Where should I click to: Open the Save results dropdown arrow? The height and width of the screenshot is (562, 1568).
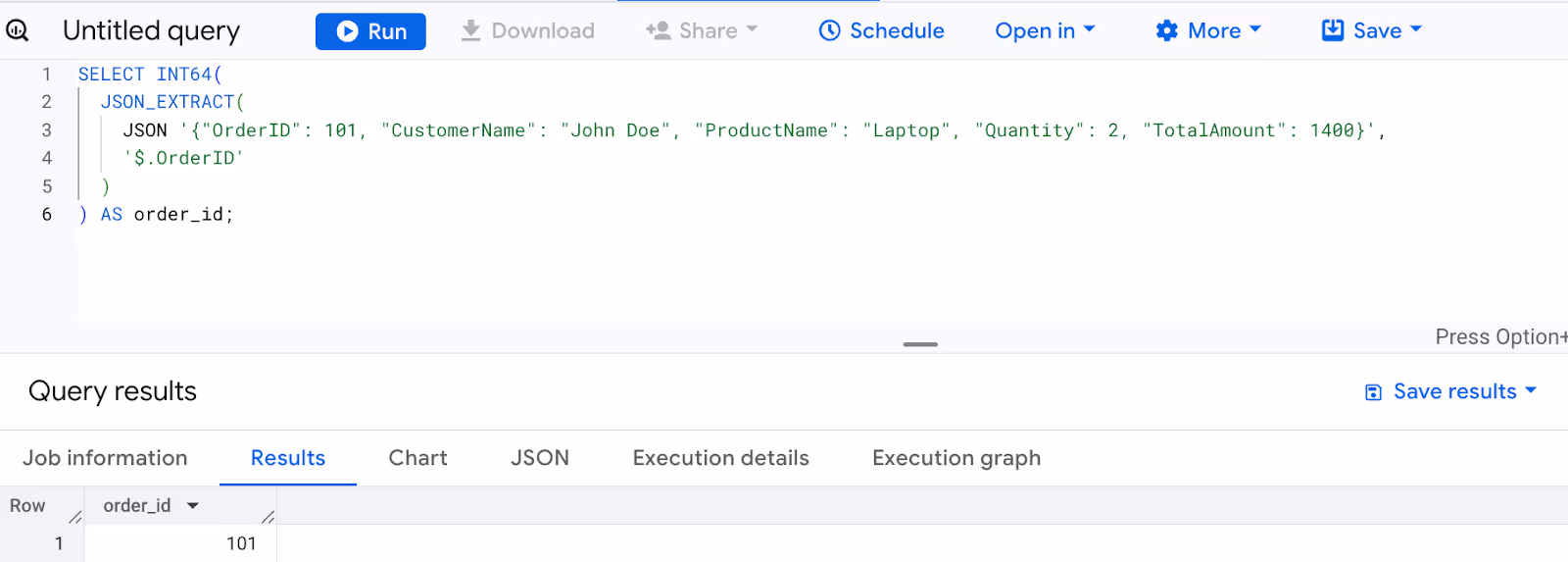[1531, 390]
